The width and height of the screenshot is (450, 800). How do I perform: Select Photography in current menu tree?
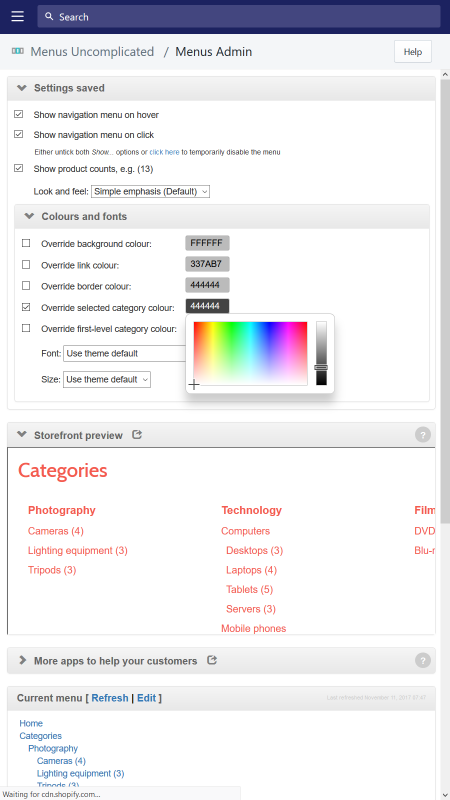pyautogui.click(x=53, y=748)
